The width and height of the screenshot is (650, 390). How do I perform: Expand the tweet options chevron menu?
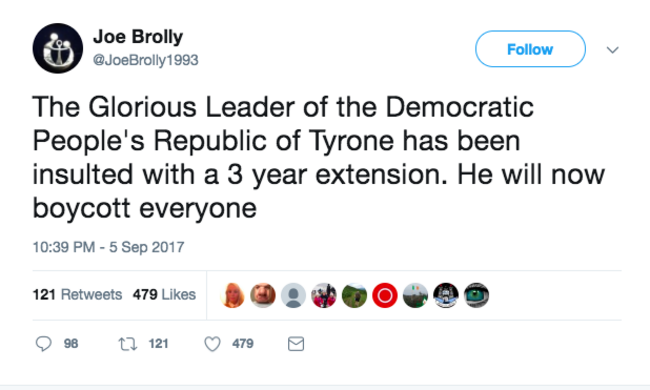[612, 50]
